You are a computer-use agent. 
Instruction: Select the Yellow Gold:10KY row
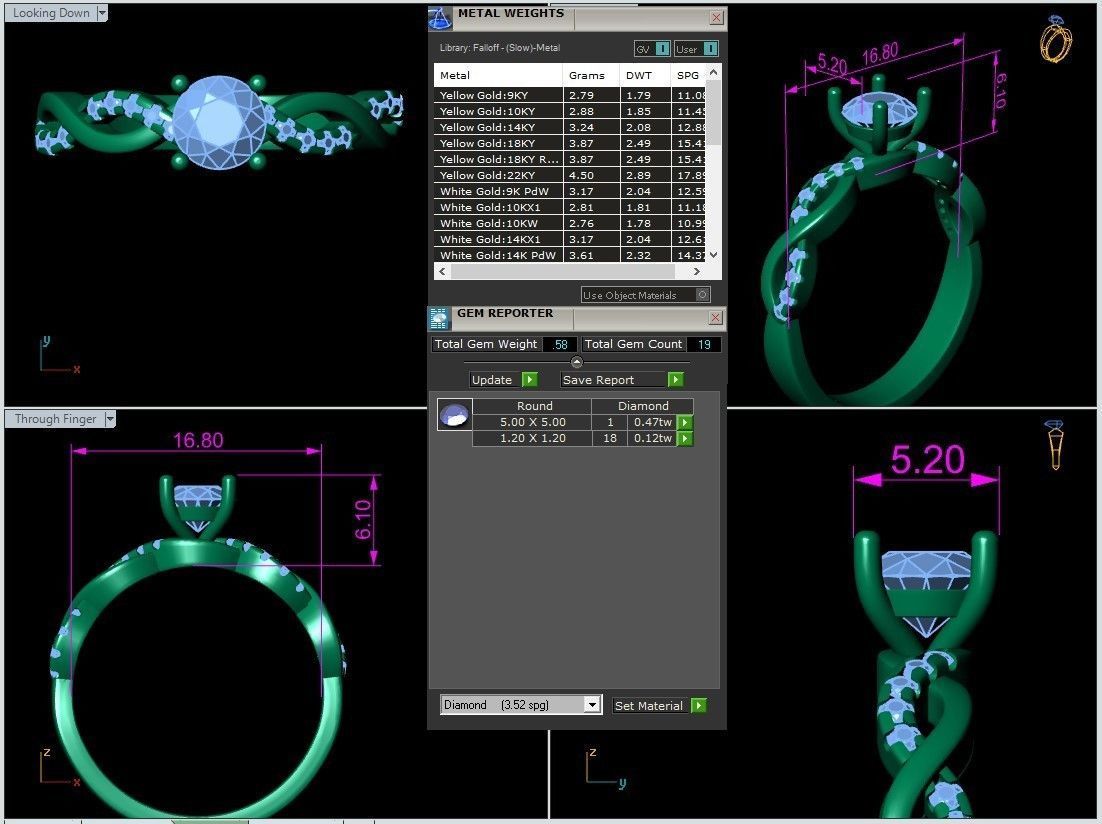570,111
